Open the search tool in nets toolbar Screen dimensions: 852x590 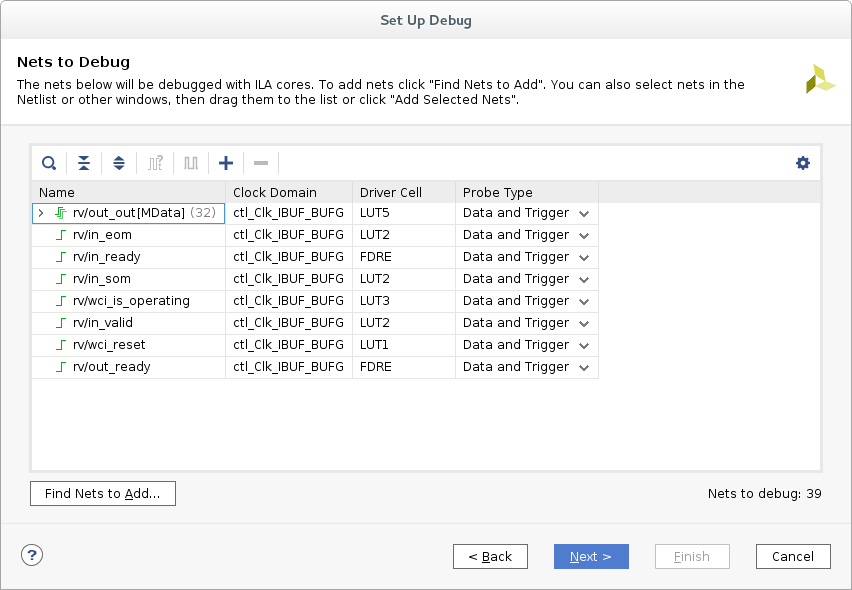49,163
